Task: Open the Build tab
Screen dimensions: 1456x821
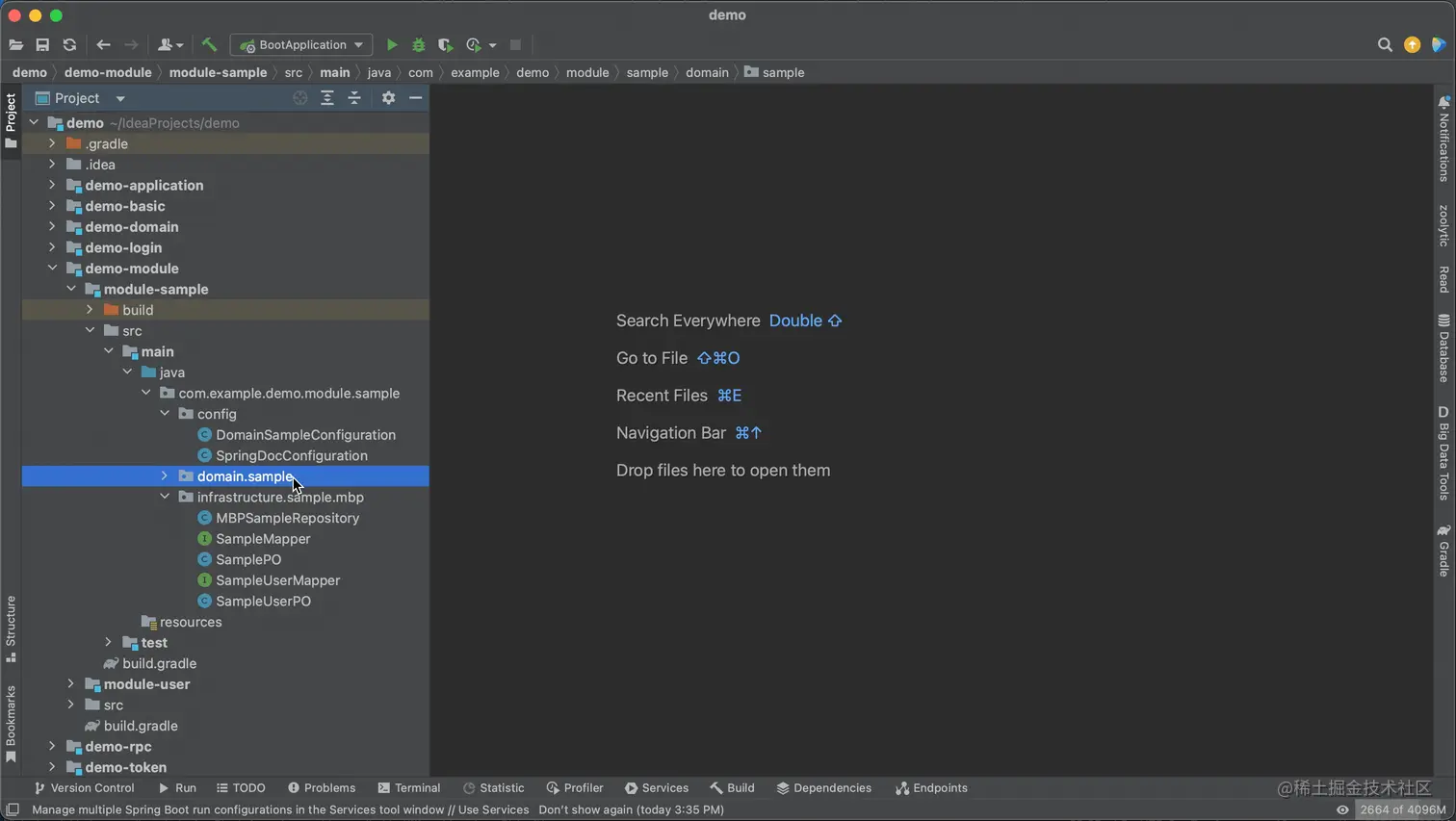Action: pos(732,788)
